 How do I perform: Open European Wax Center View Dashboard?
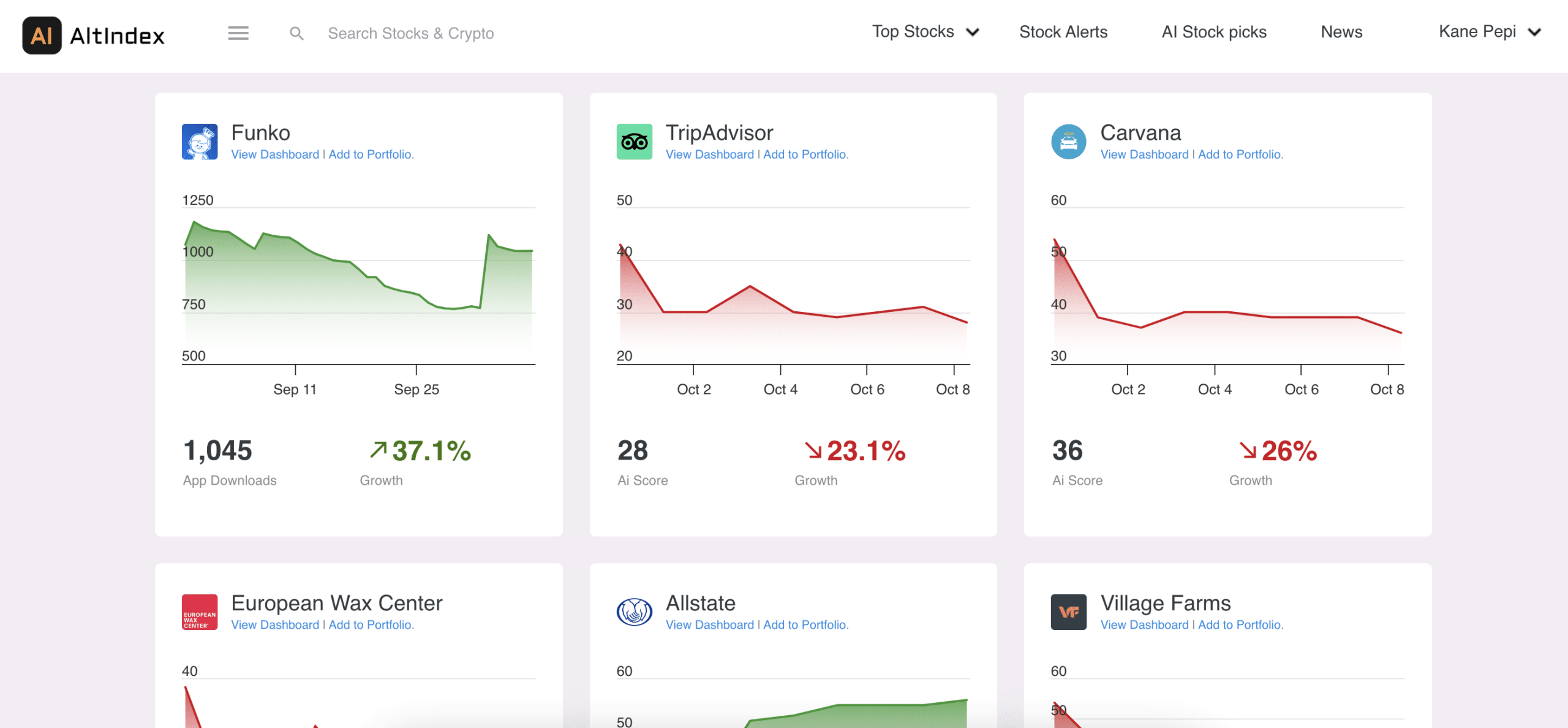click(x=275, y=624)
